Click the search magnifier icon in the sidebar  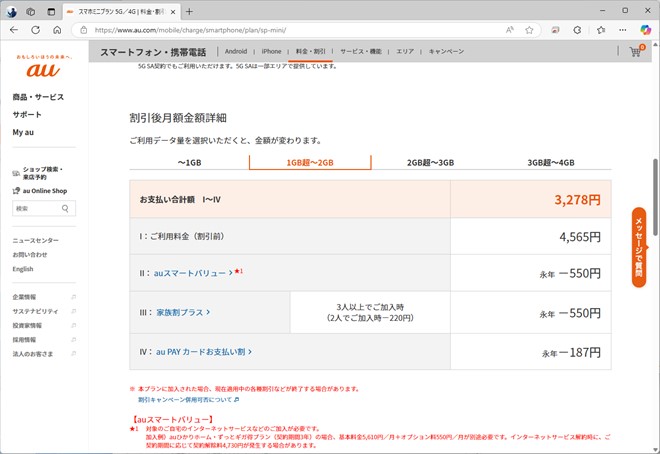[x=65, y=208]
